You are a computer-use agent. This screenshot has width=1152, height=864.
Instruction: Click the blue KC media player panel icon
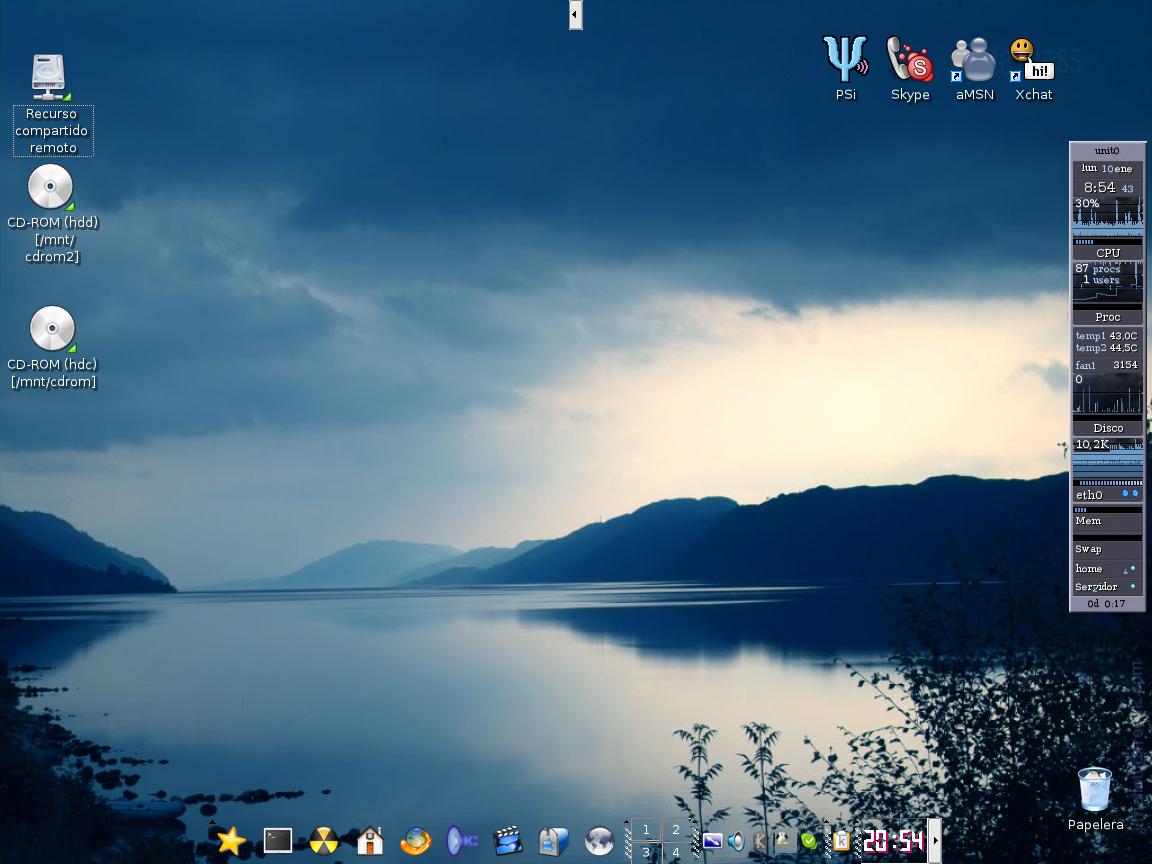461,840
